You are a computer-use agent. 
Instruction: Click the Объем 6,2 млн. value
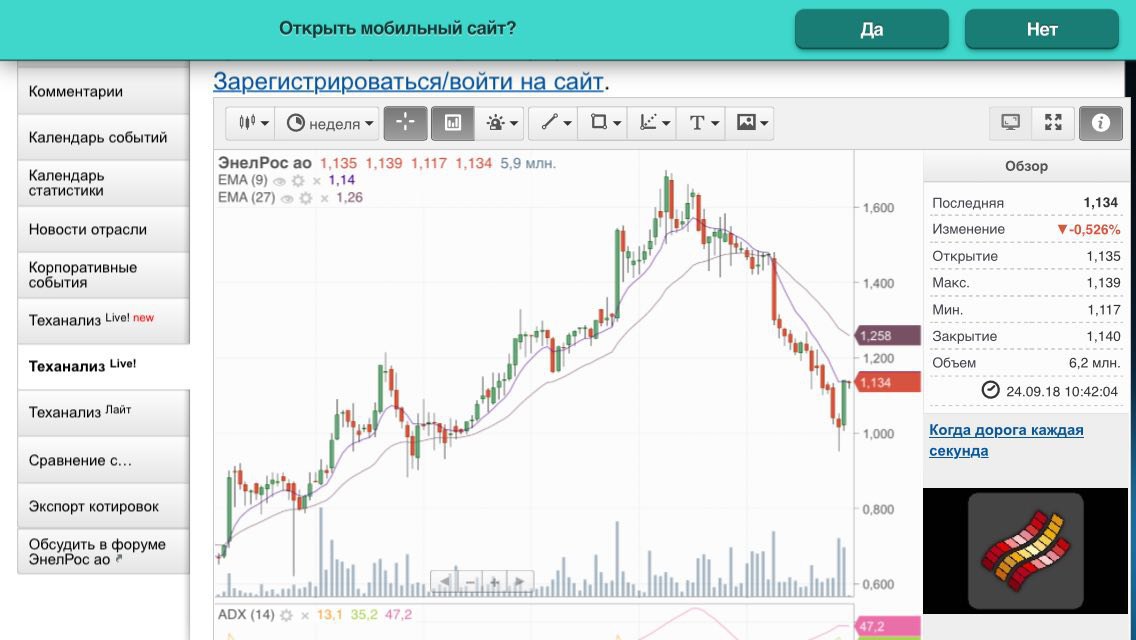[x=1094, y=362]
